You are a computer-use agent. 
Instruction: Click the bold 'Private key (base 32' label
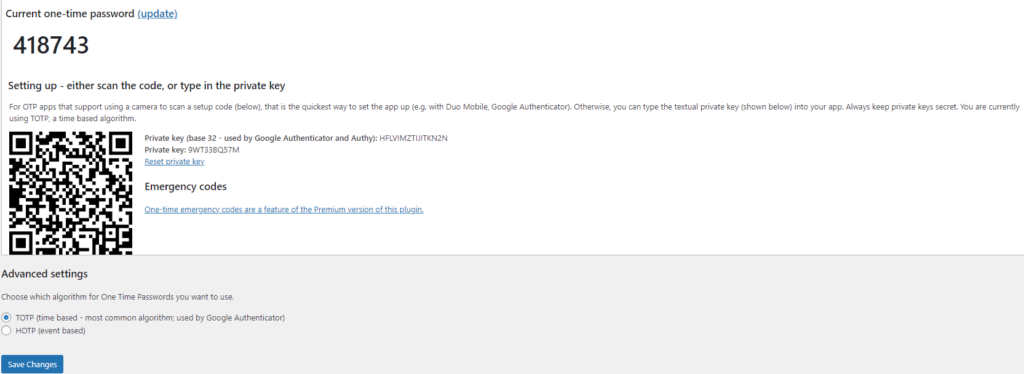click(x=261, y=138)
